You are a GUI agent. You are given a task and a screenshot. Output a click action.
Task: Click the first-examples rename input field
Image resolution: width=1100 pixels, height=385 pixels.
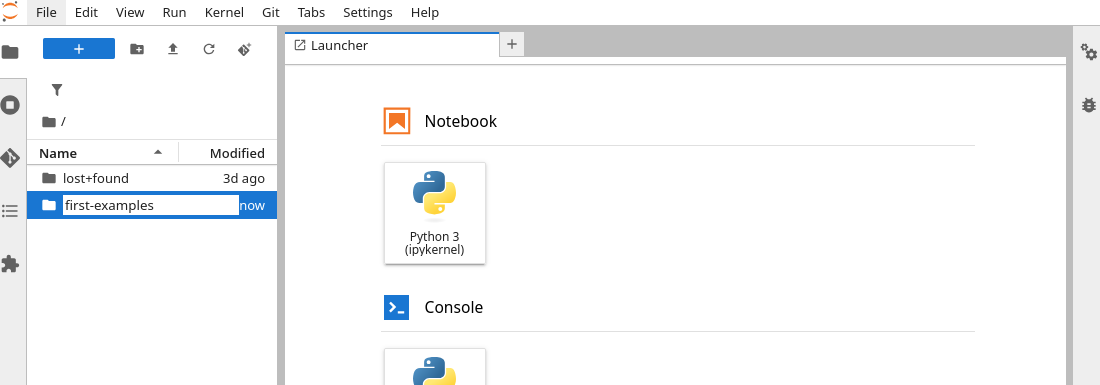pos(151,205)
